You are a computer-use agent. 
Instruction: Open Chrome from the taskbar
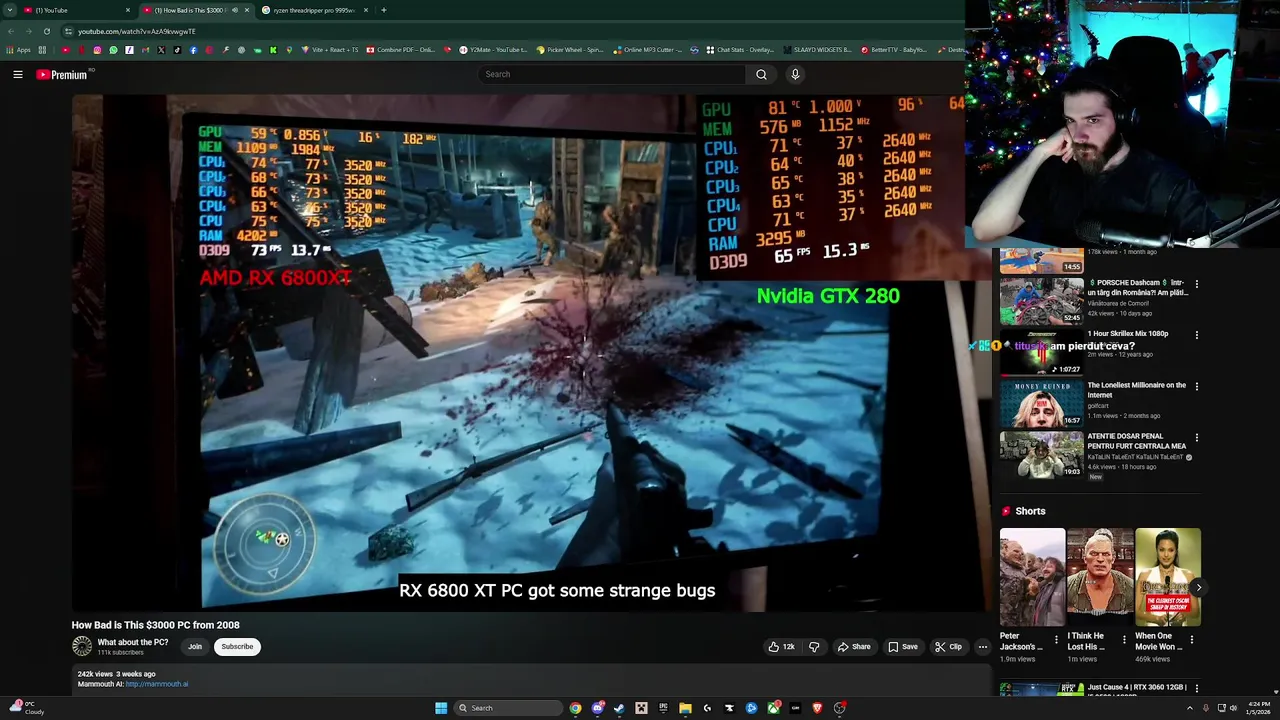(576, 708)
